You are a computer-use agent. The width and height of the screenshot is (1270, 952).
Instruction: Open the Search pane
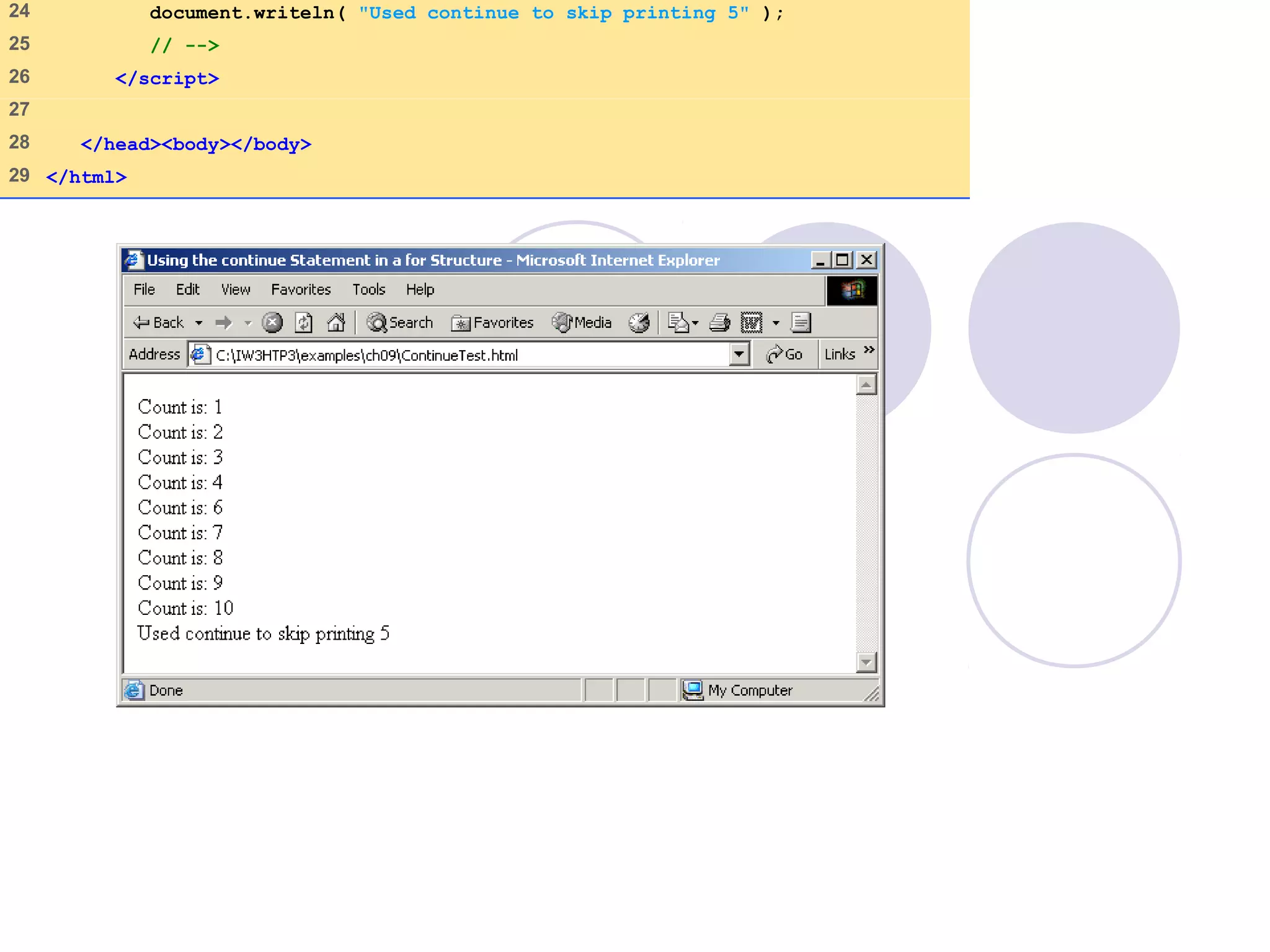pos(399,322)
